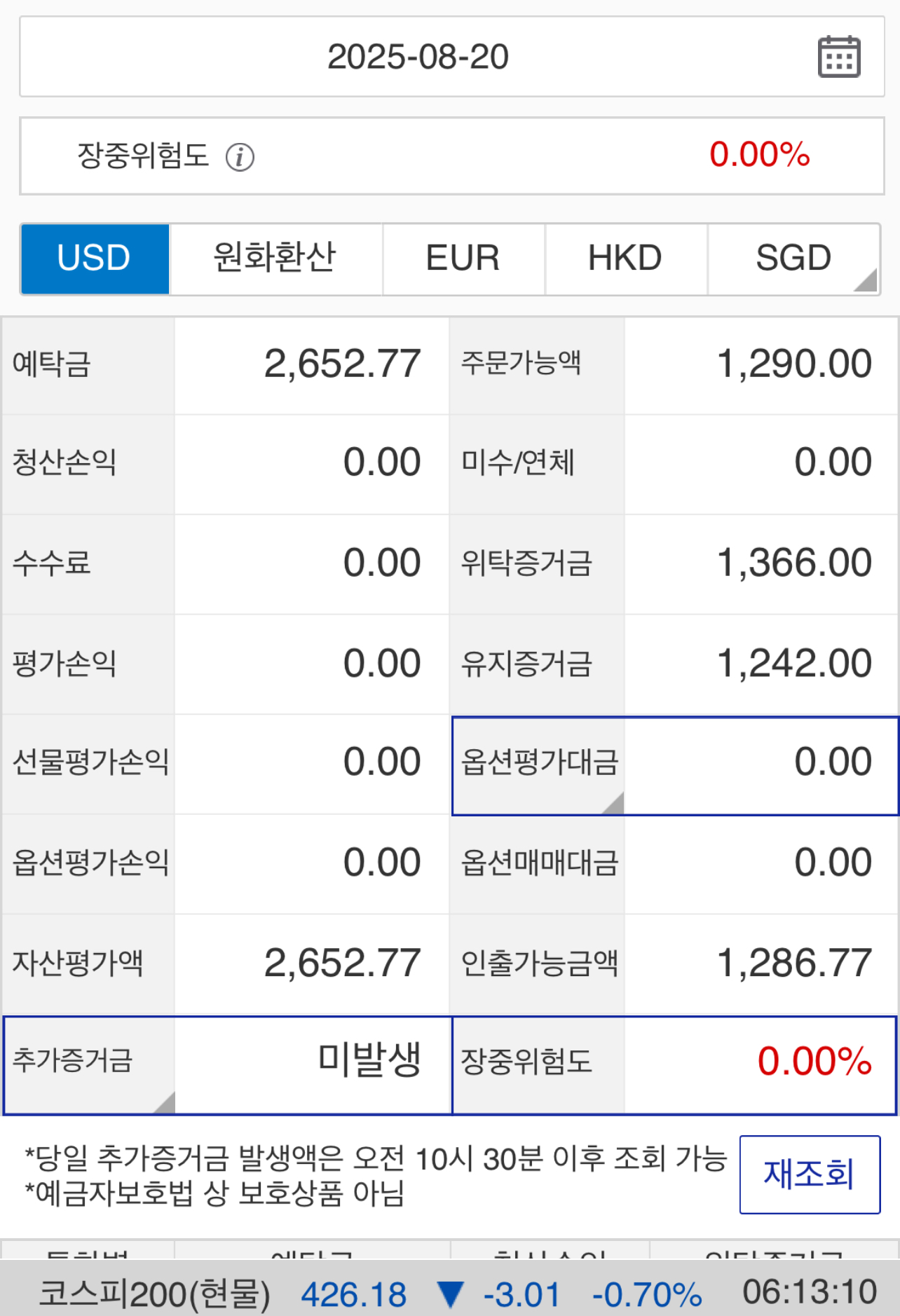The height and width of the screenshot is (1316, 900).
Task: Tap the 인출가능금액 1,286.77 value
Action: (794, 964)
